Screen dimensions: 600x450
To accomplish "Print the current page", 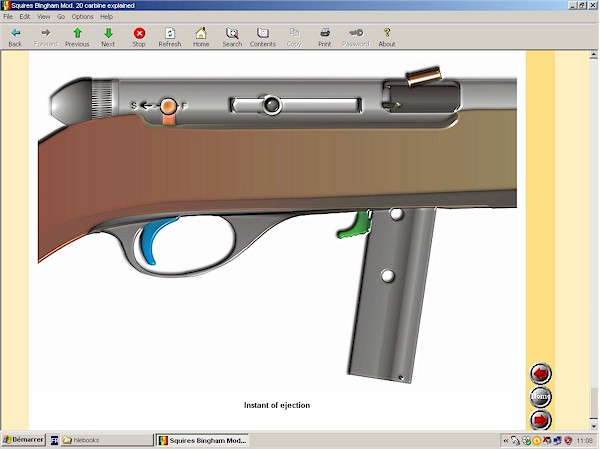I will pos(324,37).
